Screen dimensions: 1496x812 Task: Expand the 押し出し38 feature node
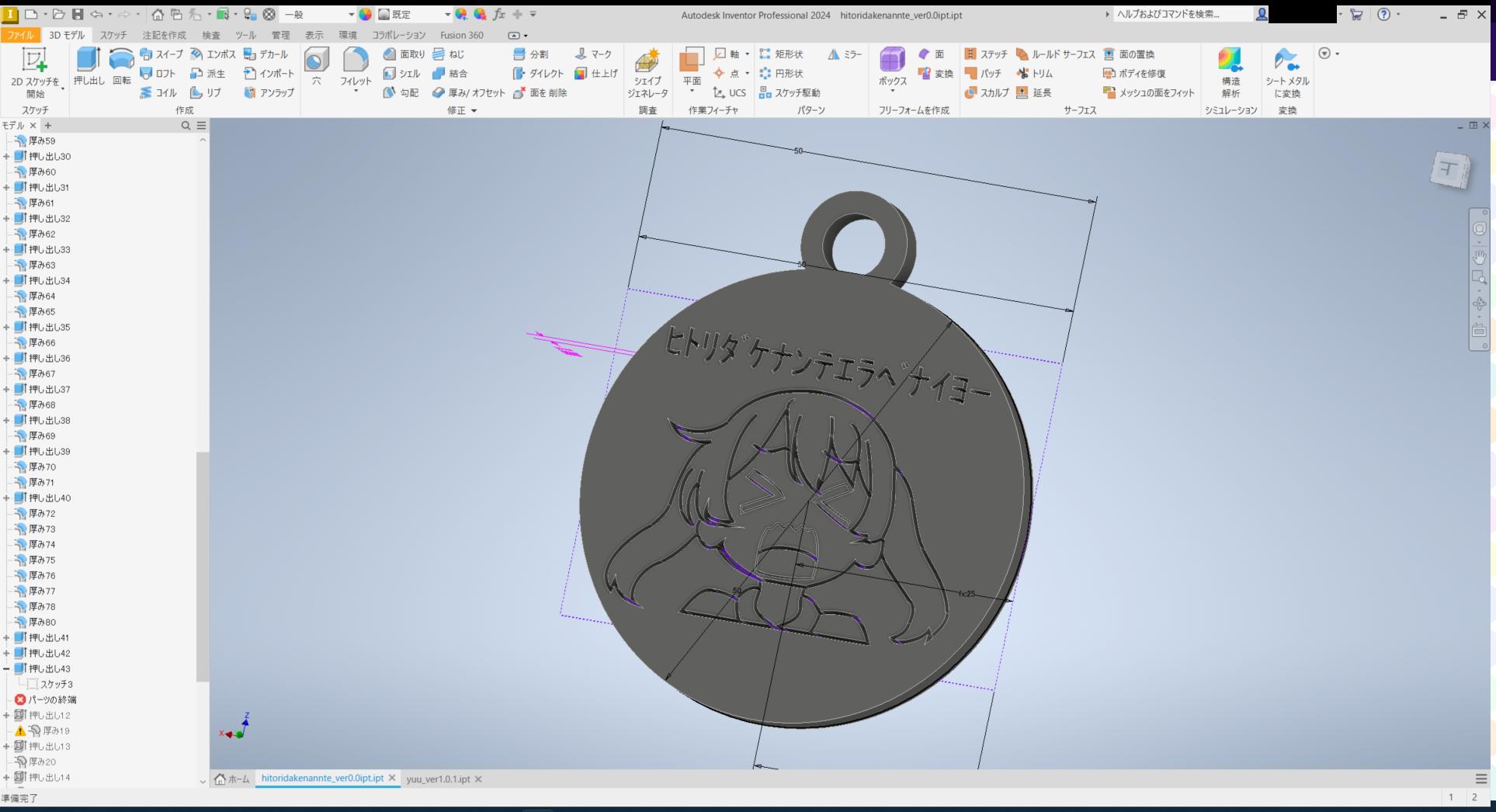6,420
